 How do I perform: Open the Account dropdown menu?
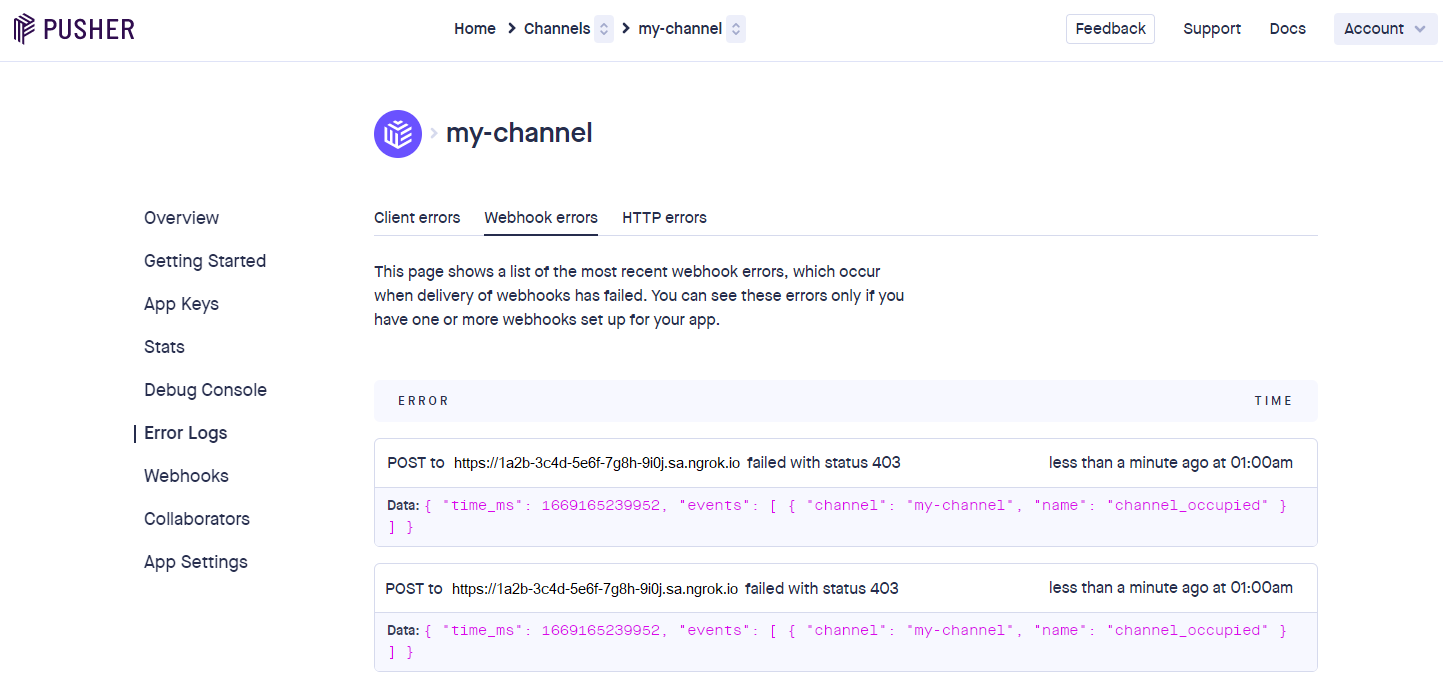(1385, 29)
